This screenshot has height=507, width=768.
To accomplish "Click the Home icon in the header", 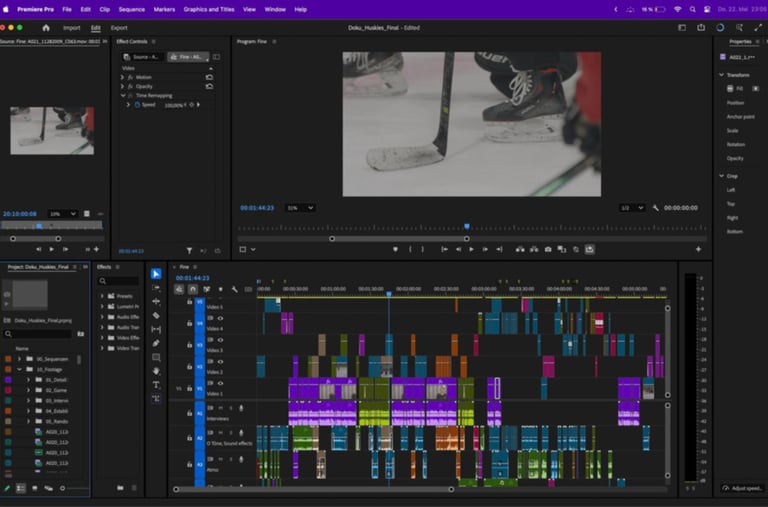I will [x=45, y=28].
